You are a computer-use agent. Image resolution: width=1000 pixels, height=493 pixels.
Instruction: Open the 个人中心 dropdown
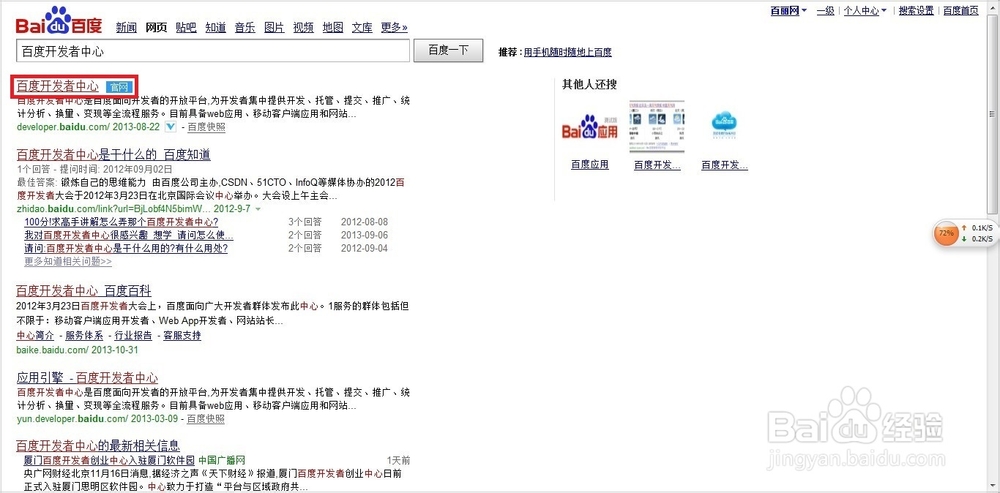pyautogui.click(x=865, y=11)
